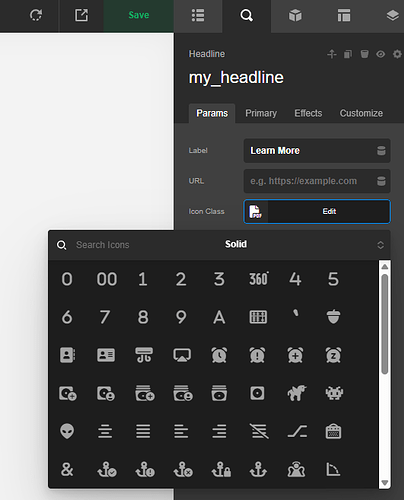Choose the align center icon

(105, 431)
